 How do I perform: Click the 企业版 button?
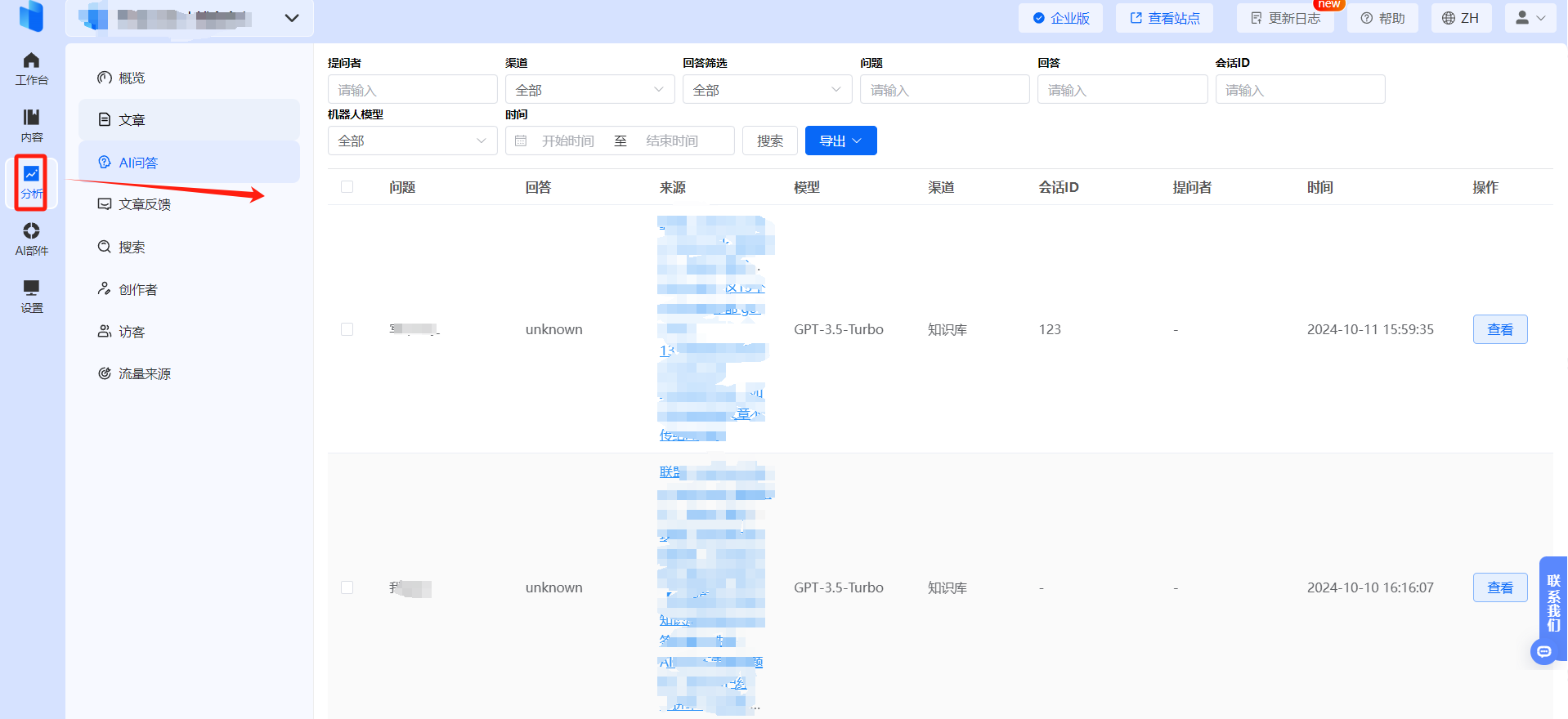coord(1060,18)
